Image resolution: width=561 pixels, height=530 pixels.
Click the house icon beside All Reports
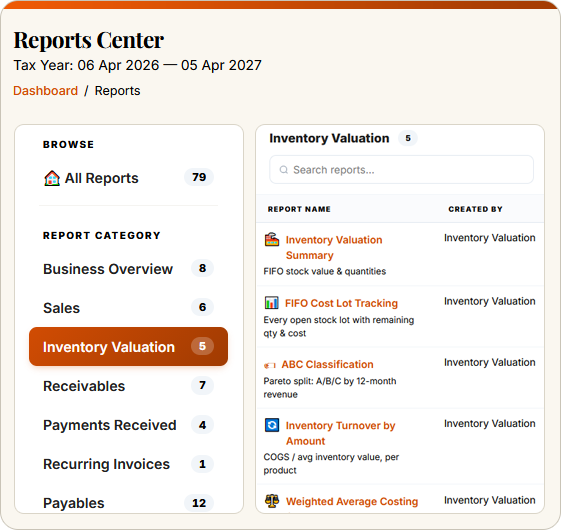click(52, 178)
